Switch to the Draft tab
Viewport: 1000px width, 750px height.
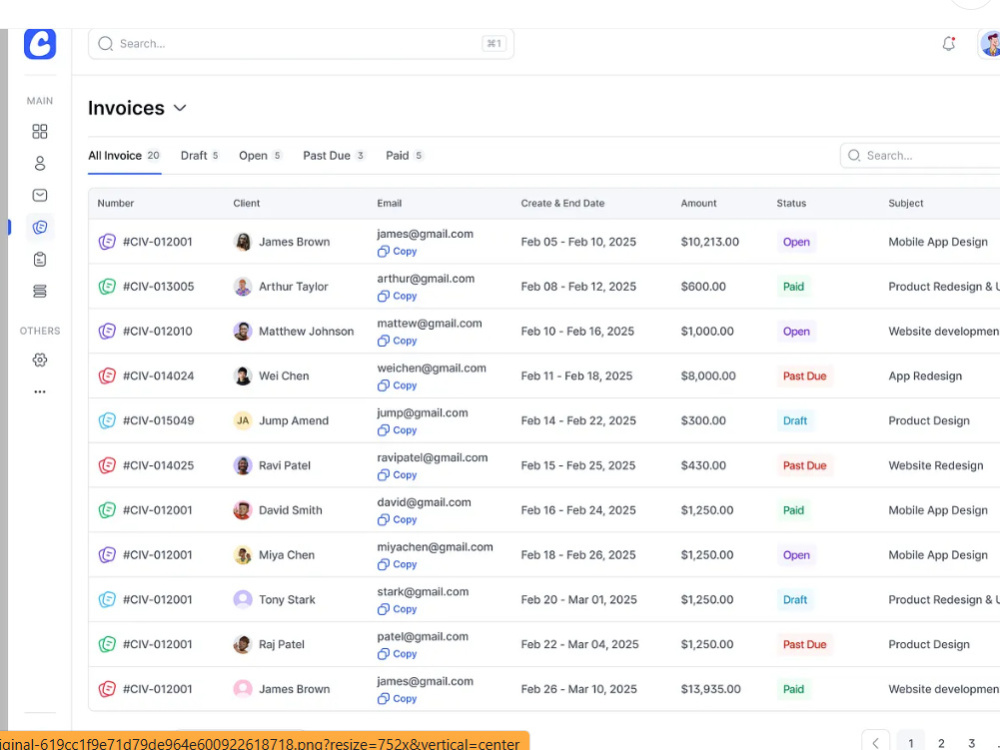coord(200,156)
